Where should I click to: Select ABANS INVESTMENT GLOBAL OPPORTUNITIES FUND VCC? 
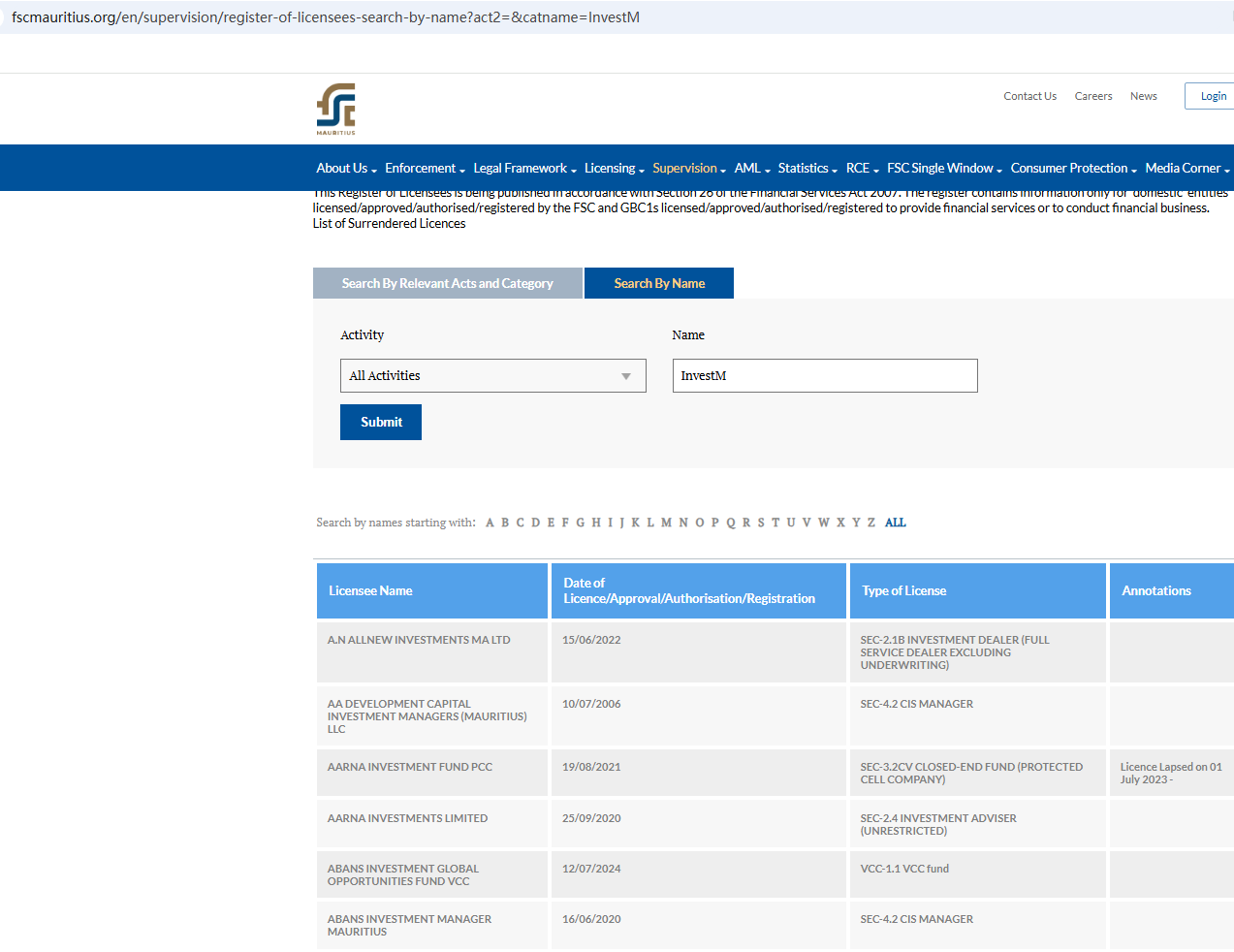403,875
